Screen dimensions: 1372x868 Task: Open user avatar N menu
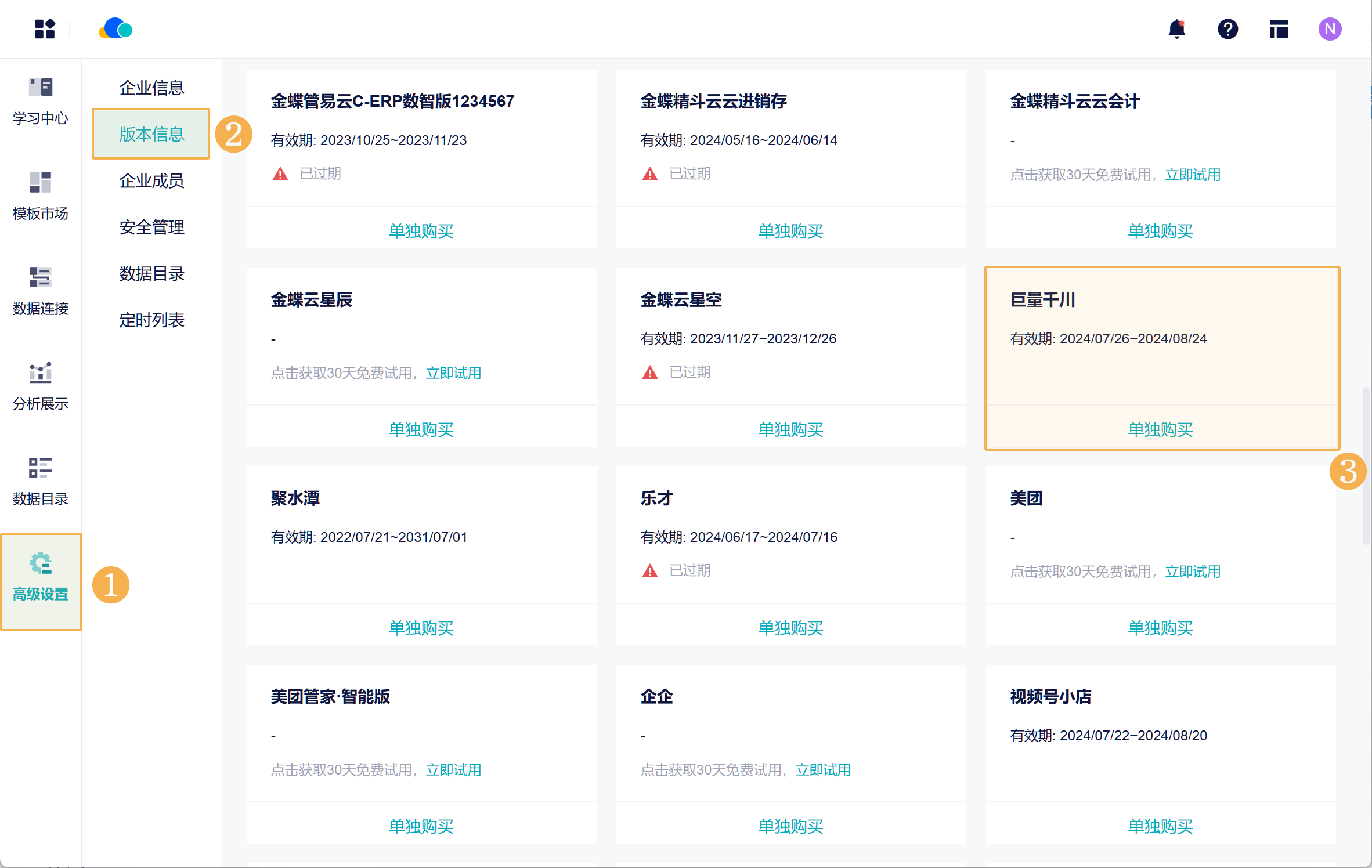point(1330,29)
